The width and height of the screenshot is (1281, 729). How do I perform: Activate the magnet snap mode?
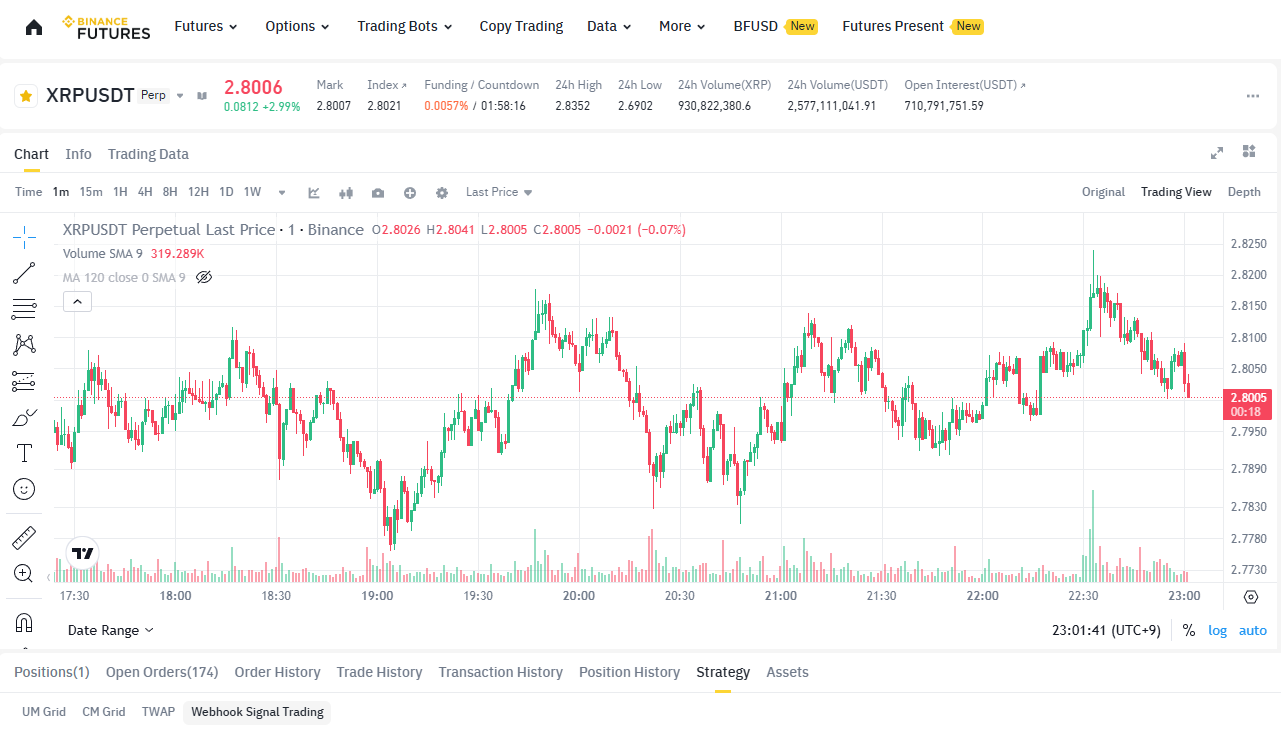click(x=24, y=622)
